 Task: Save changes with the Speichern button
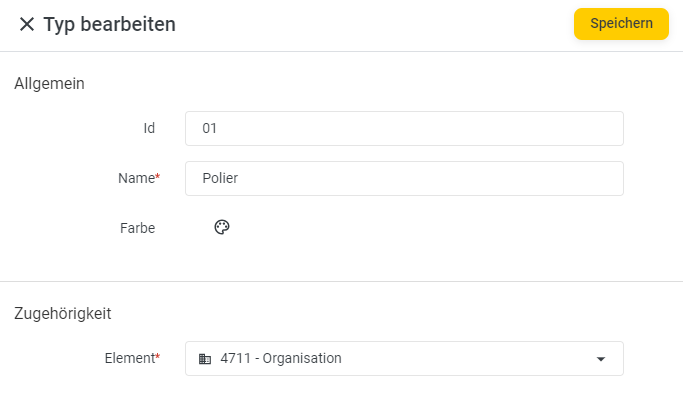[621, 24]
